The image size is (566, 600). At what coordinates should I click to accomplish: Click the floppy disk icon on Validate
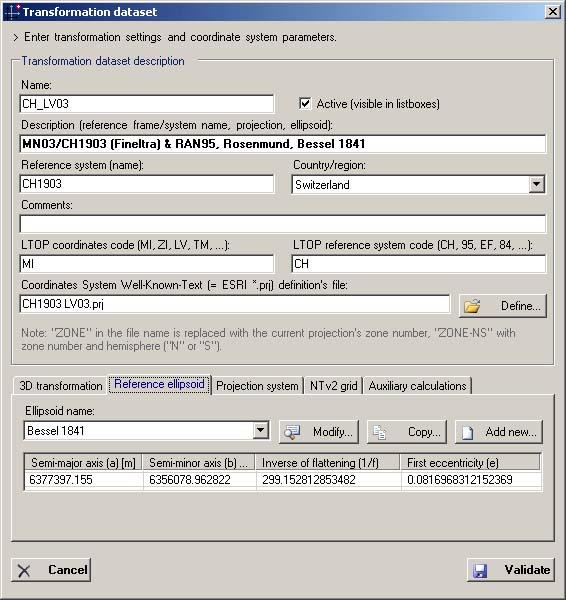(480, 571)
